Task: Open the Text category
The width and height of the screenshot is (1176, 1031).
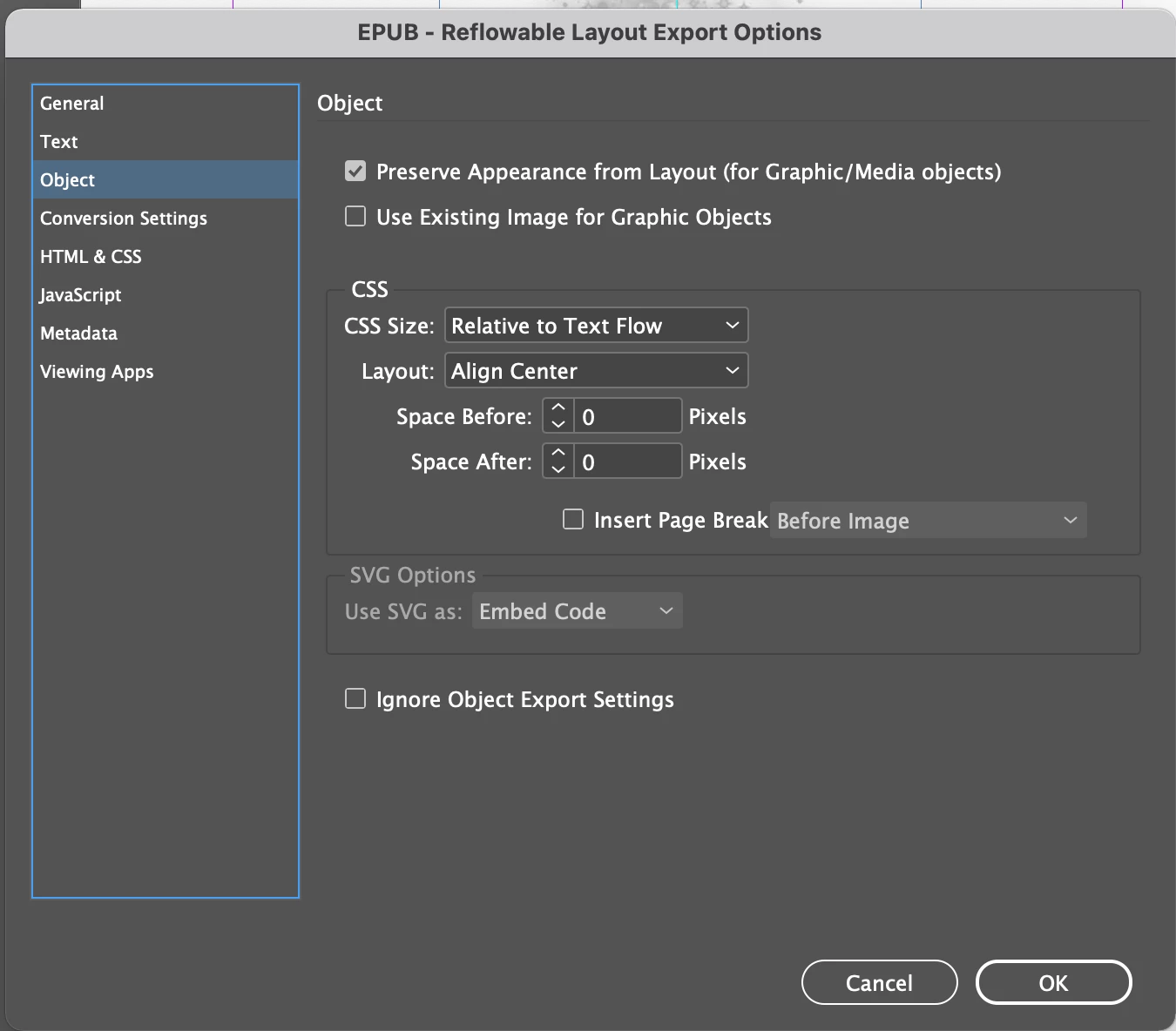Action: pos(166,142)
